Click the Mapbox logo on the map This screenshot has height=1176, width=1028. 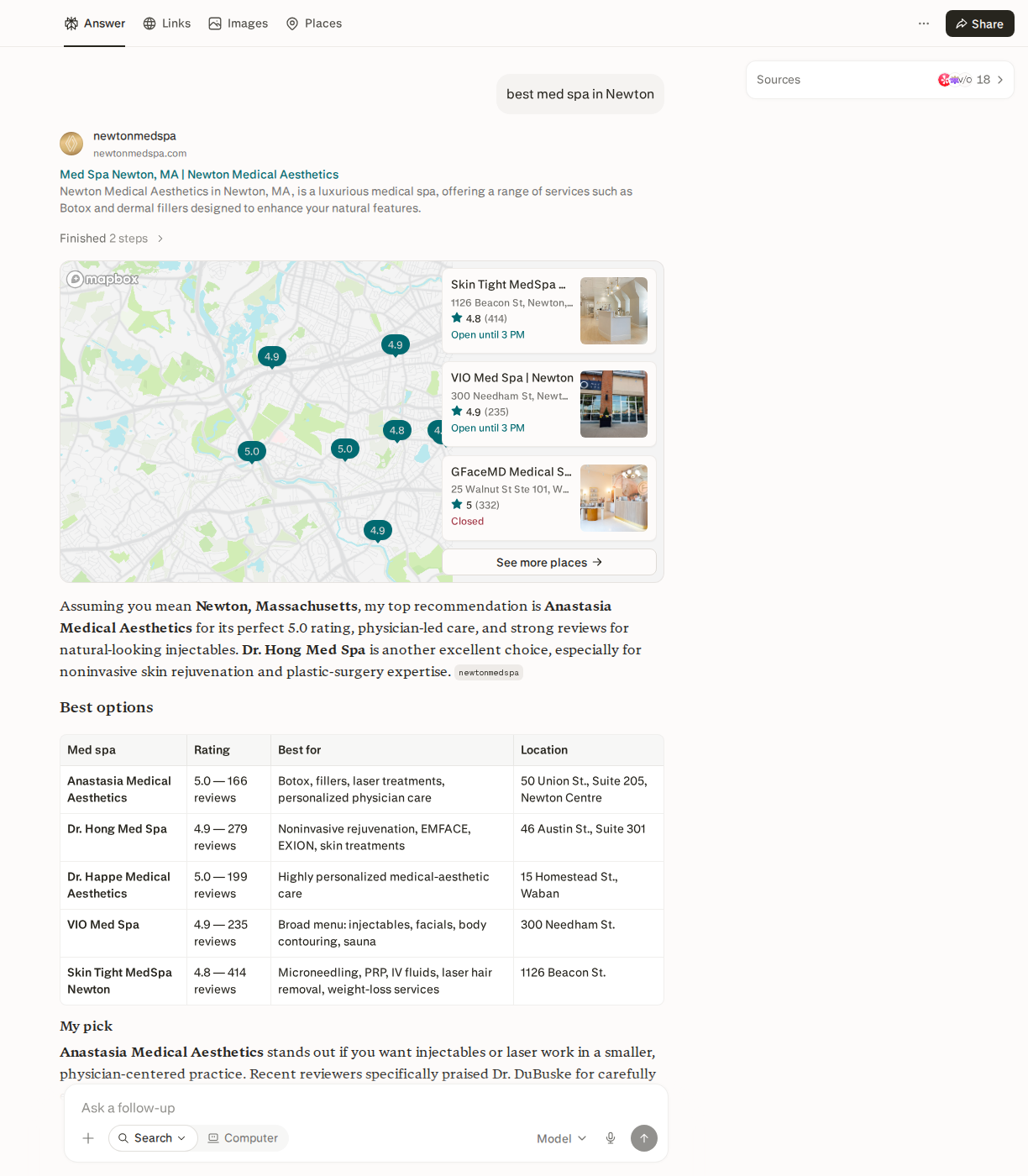[102, 279]
